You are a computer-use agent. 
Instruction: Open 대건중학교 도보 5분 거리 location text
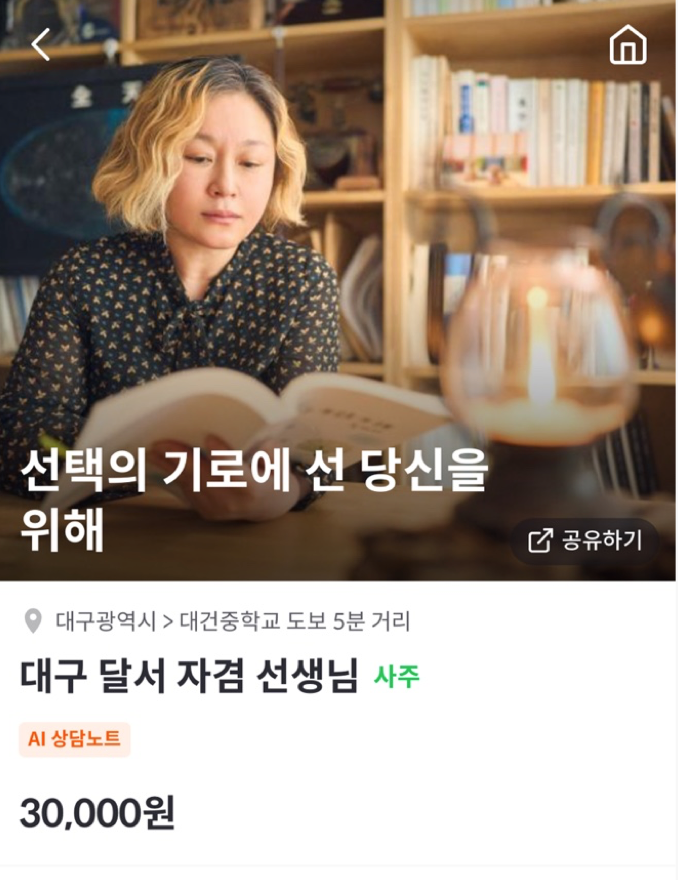(295, 621)
